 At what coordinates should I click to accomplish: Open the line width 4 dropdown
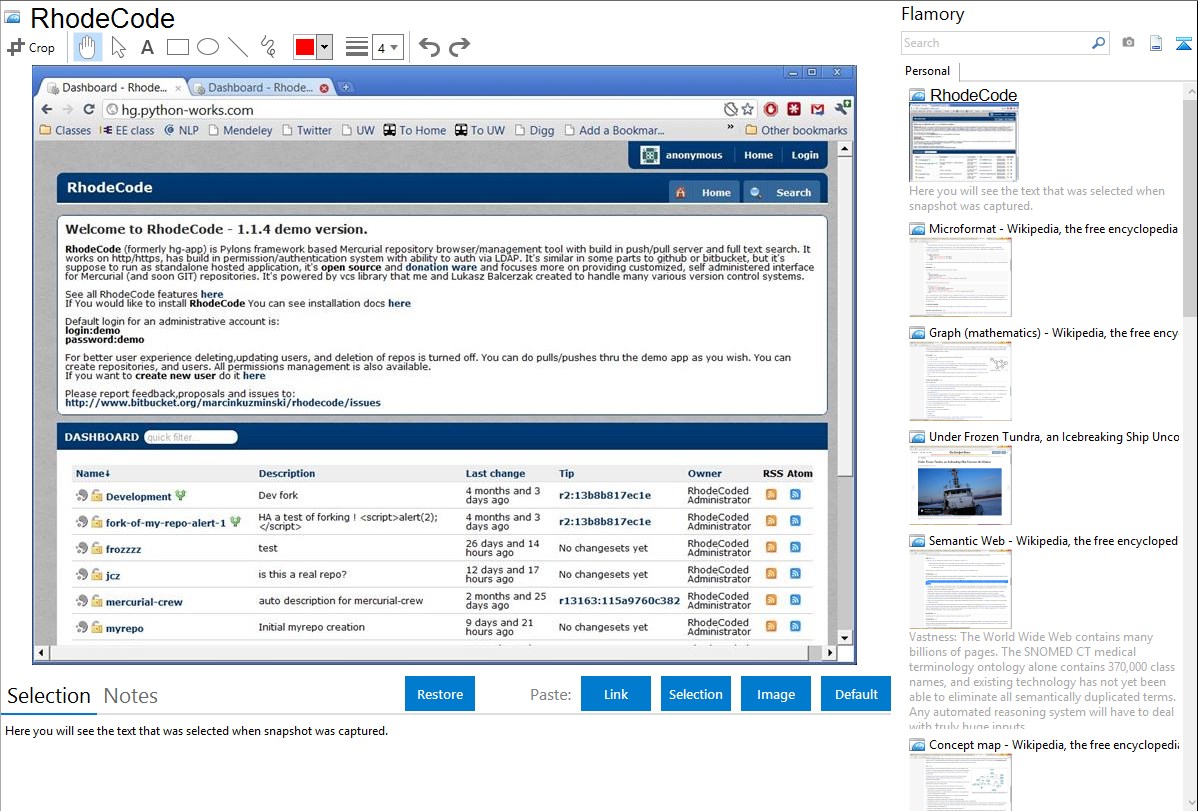(x=388, y=48)
